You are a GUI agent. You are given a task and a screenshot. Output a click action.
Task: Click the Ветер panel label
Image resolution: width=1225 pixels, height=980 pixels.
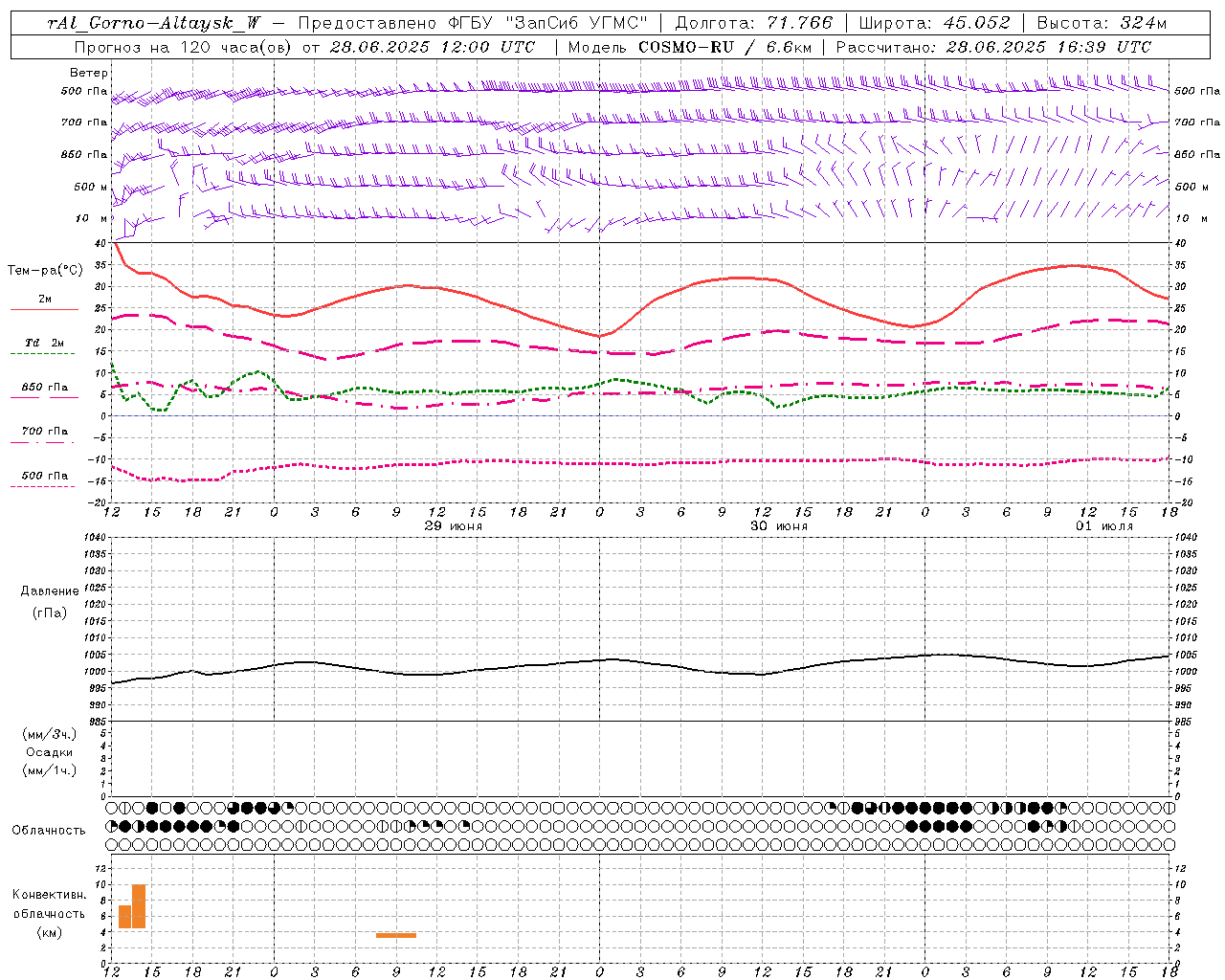tap(89, 73)
